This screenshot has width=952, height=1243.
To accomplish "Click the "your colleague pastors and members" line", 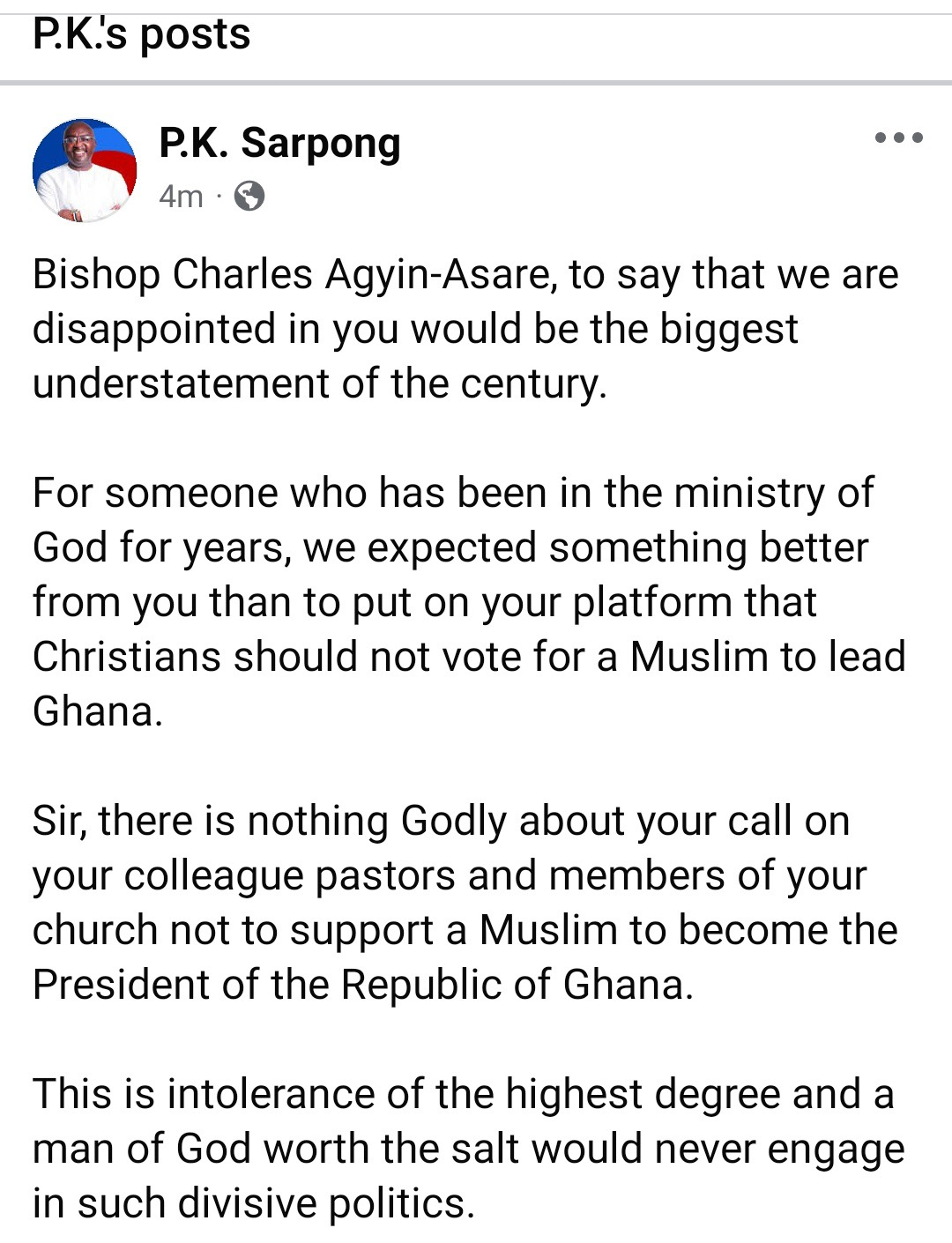I will click(450, 875).
